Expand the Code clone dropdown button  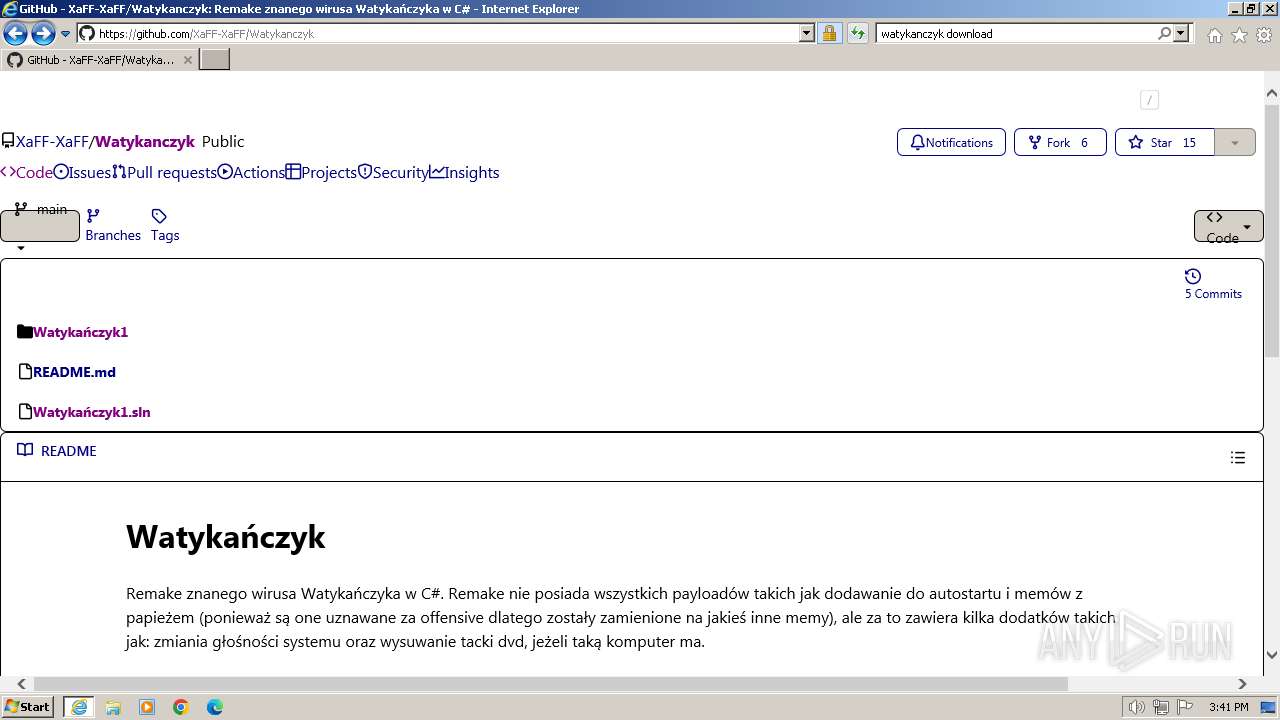pyautogui.click(x=1229, y=226)
